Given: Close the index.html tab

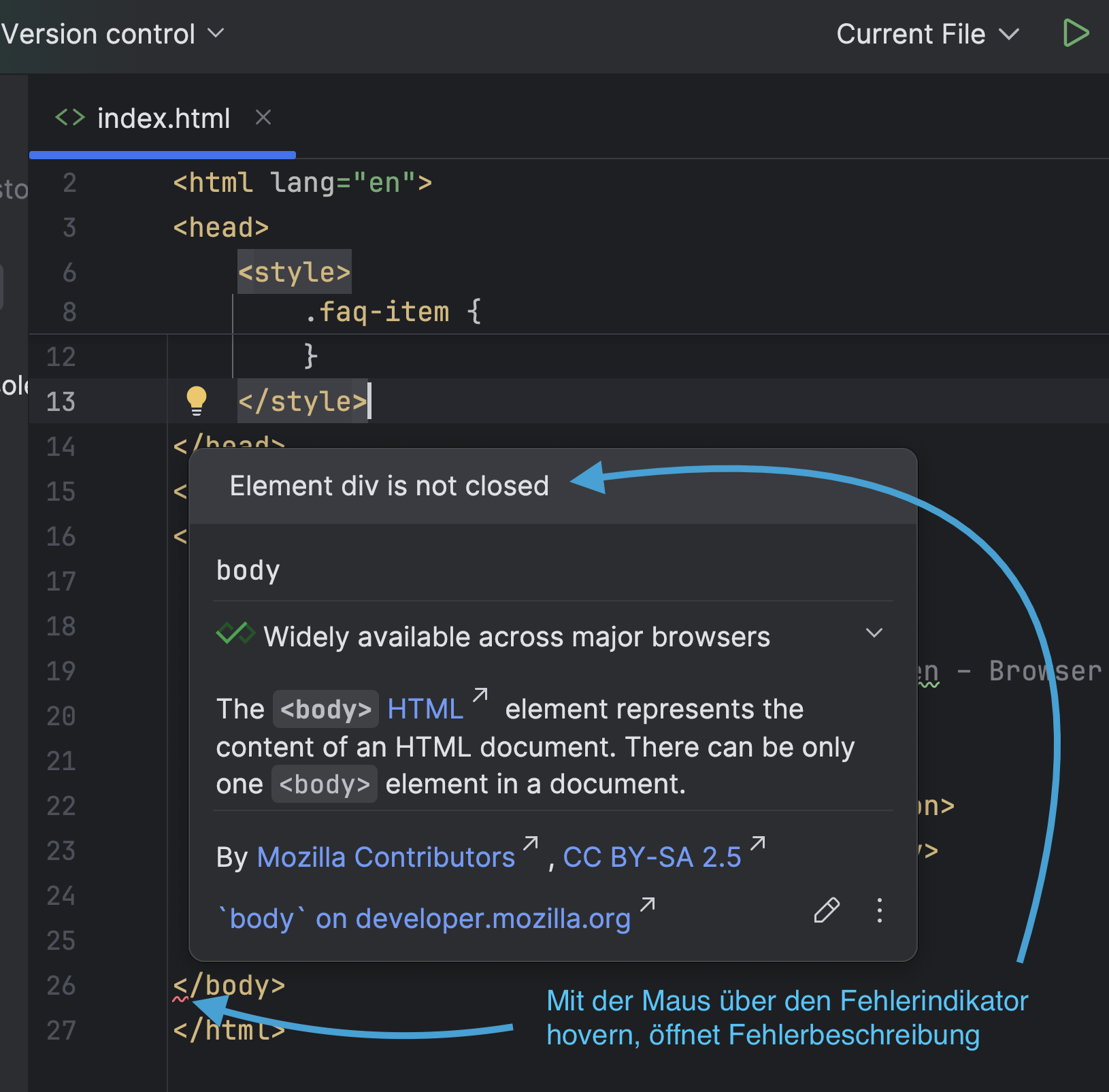Looking at the screenshot, I should [x=263, y=118].
